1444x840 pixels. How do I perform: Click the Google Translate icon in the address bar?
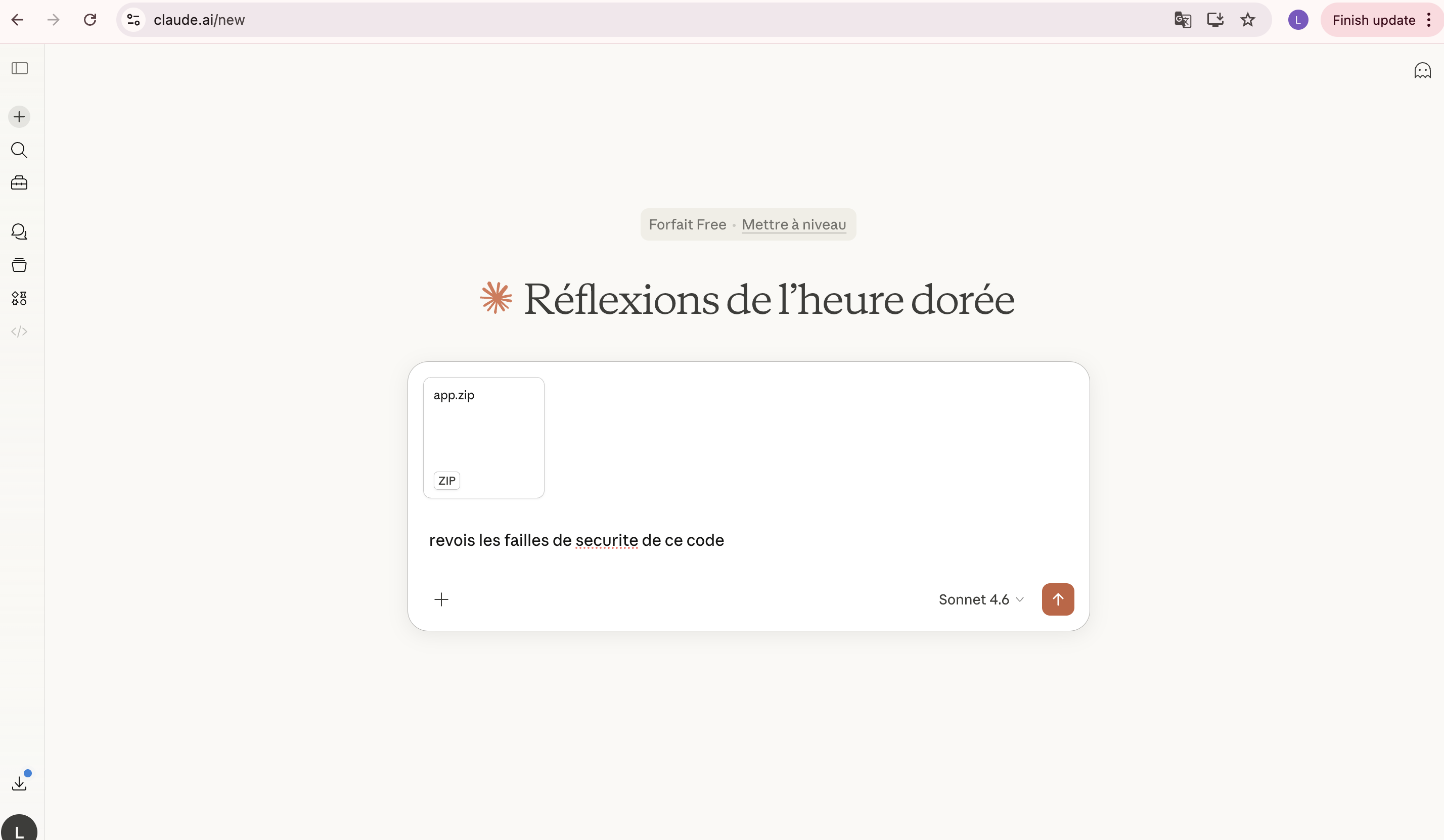coord(1183,20)
